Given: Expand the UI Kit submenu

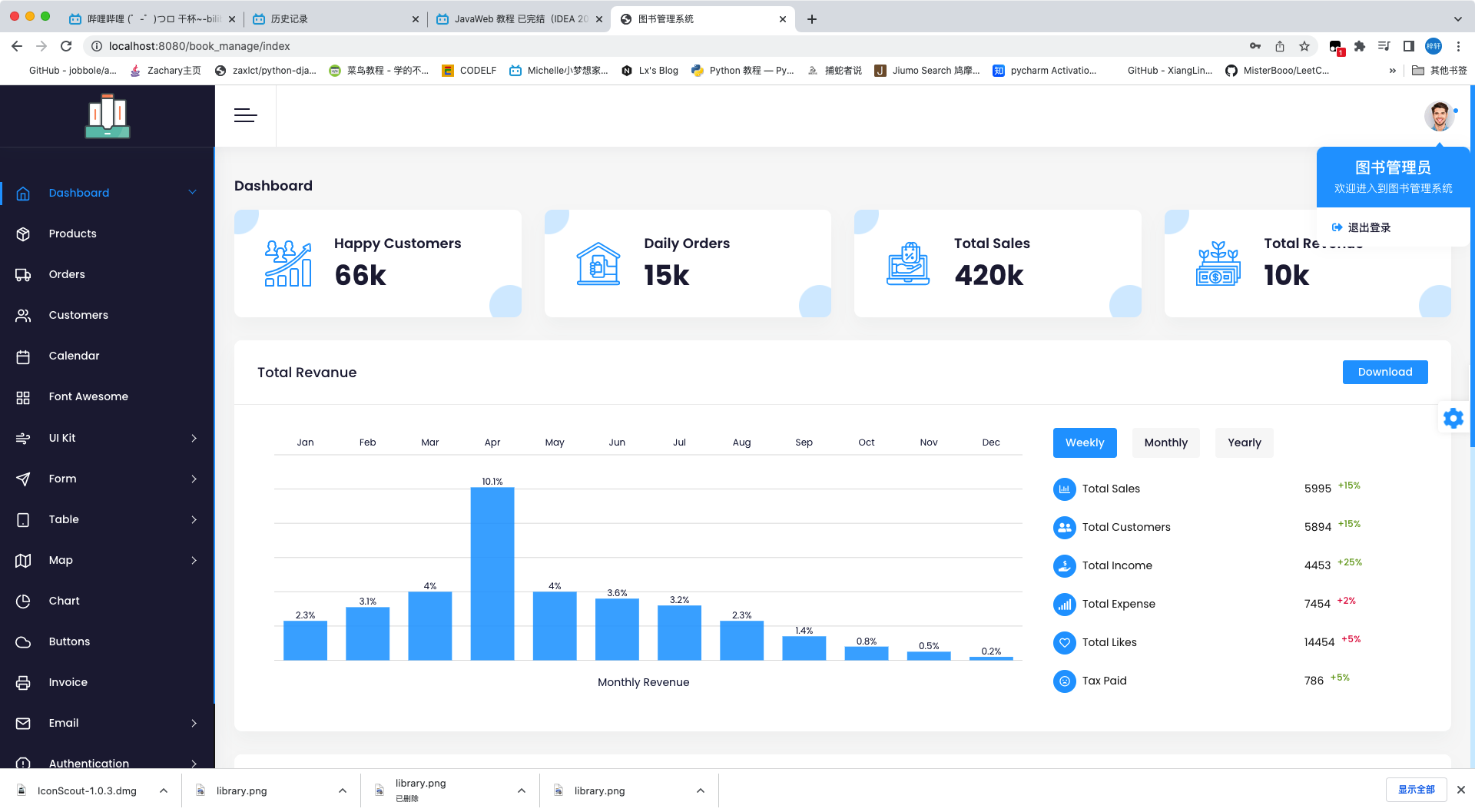Looking at the screenshot, I should click(194, 438).
